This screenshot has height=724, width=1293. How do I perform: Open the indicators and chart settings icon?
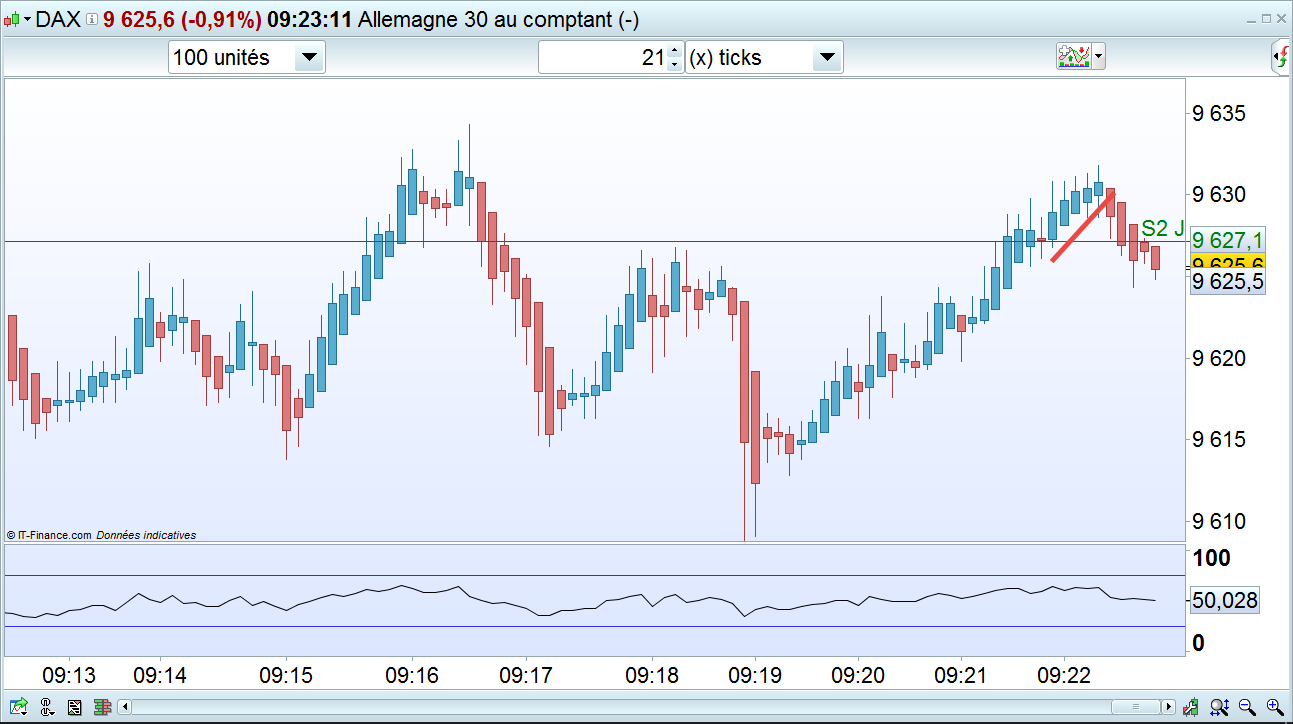(x=1073, y=57)
